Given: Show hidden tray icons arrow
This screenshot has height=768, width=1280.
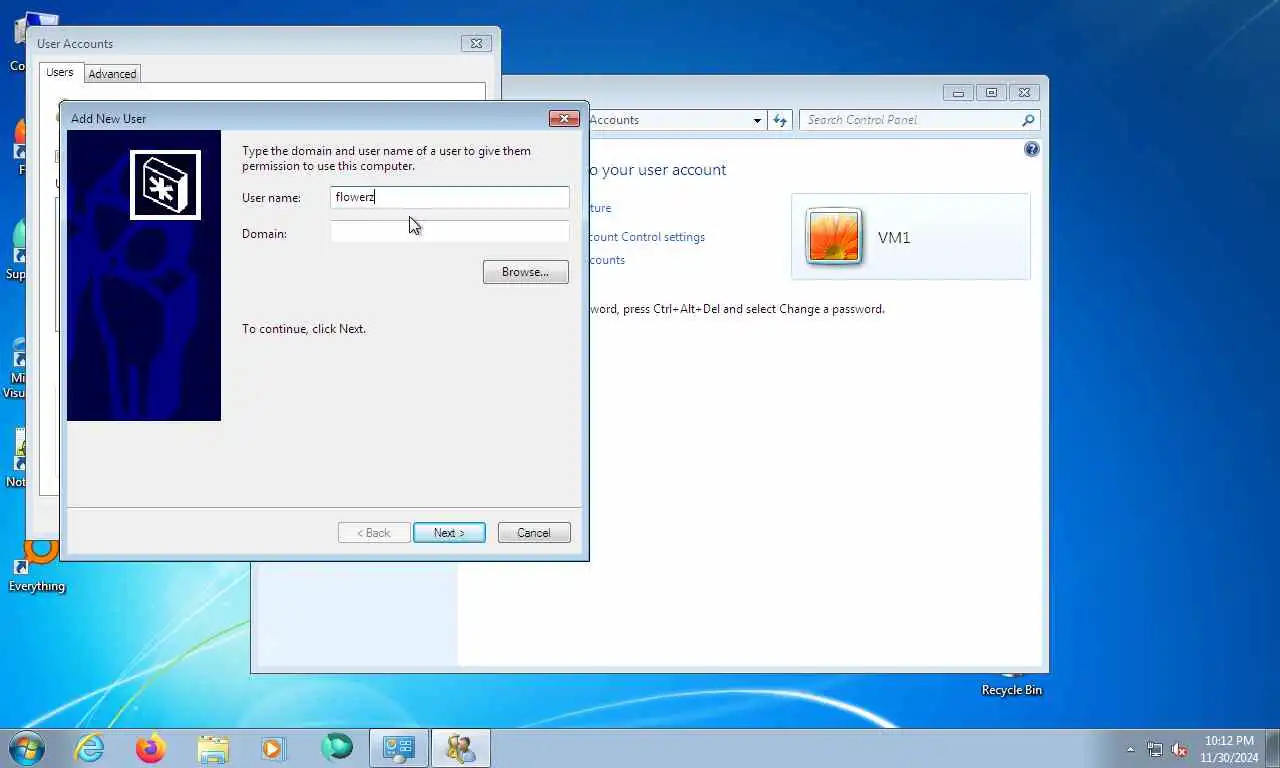Looking at the screenshot, I should coord(1131,749).
